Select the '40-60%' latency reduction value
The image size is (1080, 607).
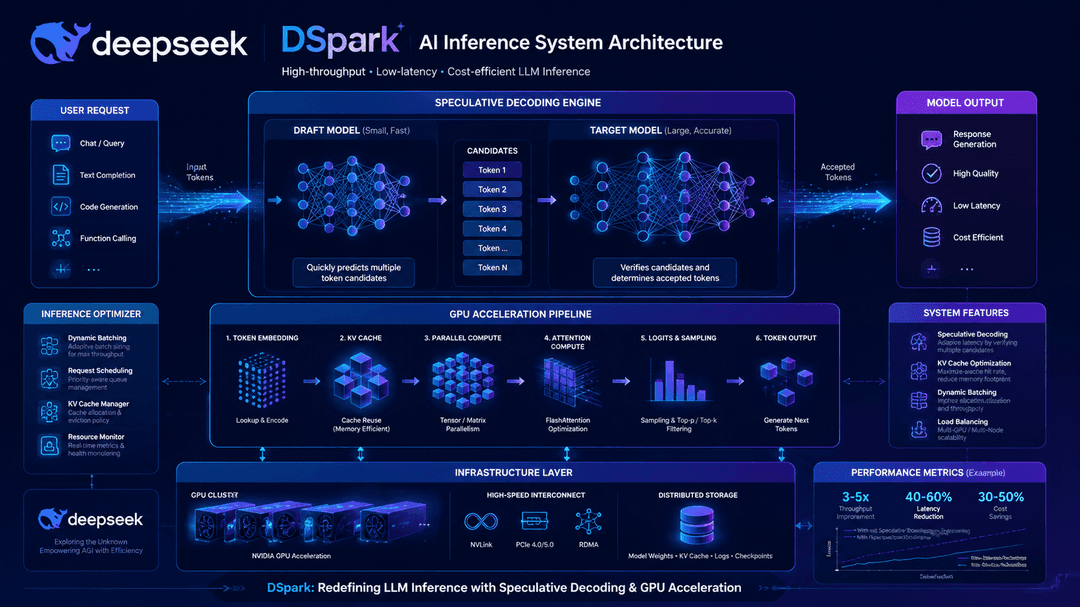click(928, 497)
